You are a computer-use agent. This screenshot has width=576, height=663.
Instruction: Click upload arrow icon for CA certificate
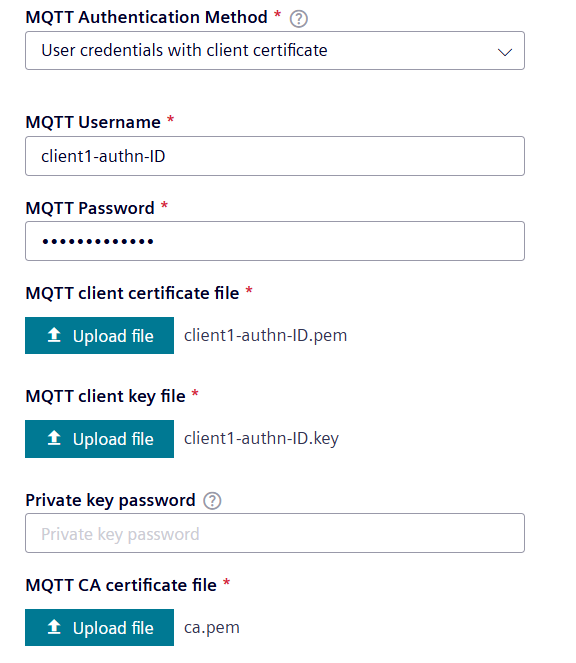(54, 627)
